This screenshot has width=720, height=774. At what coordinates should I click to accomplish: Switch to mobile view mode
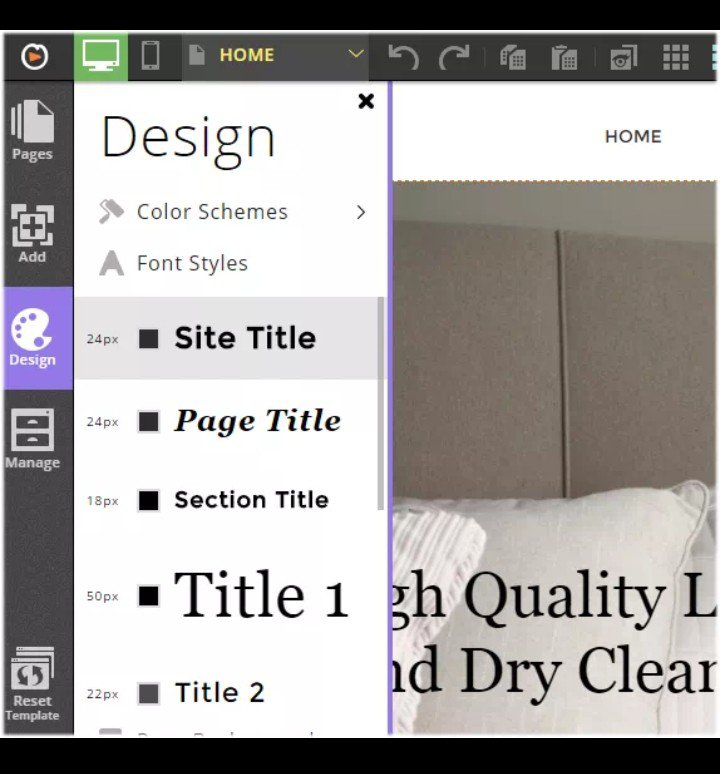(150, 55)
